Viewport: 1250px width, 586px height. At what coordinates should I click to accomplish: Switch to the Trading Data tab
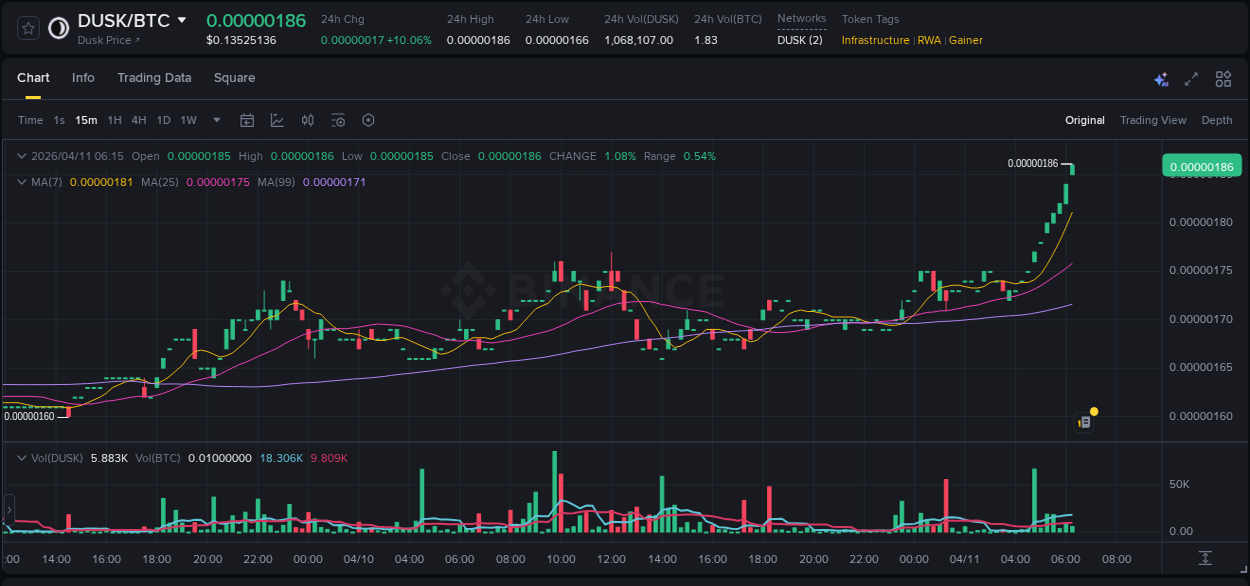click(x=154, y=78)
